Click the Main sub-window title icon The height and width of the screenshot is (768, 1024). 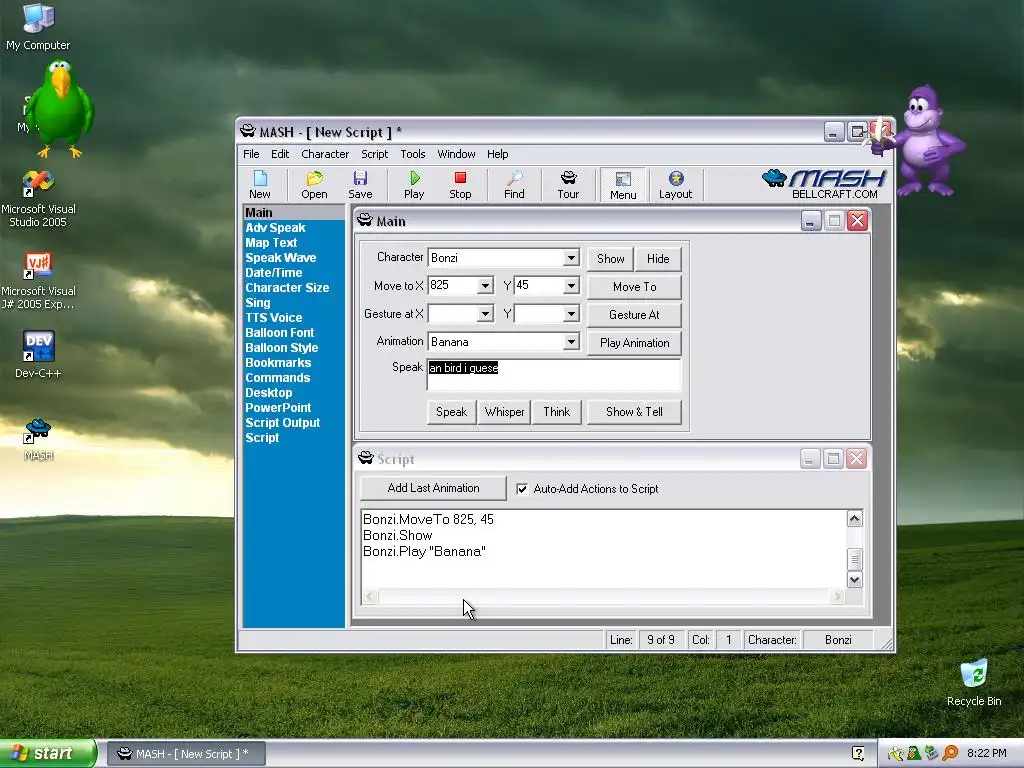(x=365, y=220)
